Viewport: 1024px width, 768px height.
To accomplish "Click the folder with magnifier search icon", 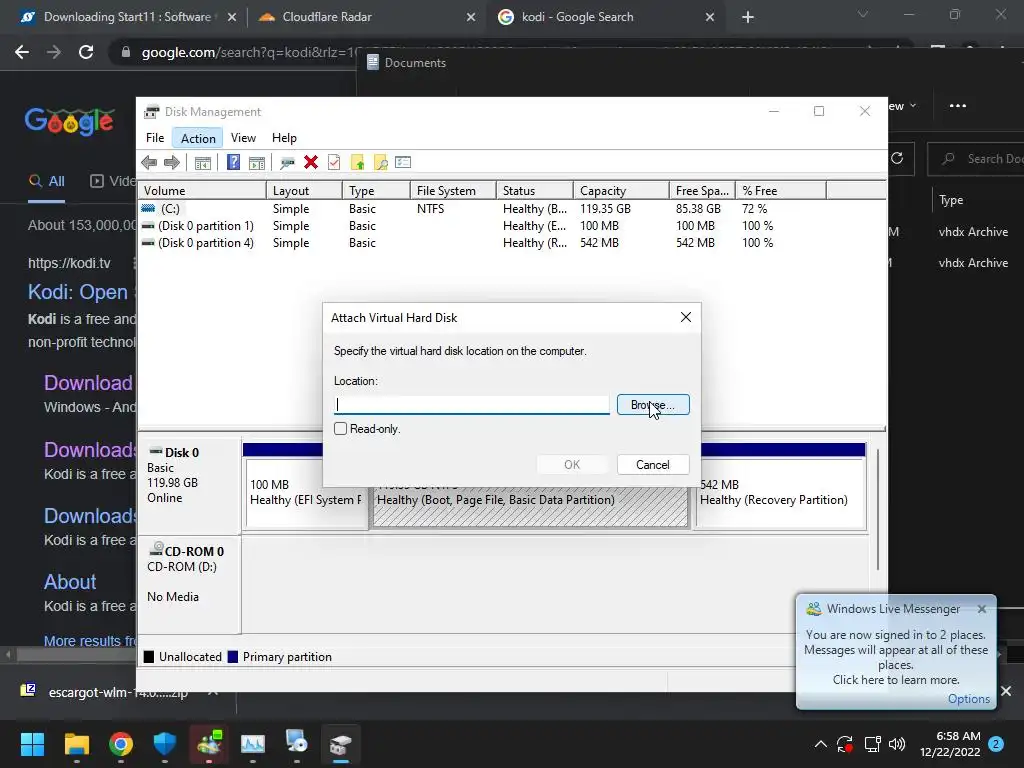I will pos(381,163).
